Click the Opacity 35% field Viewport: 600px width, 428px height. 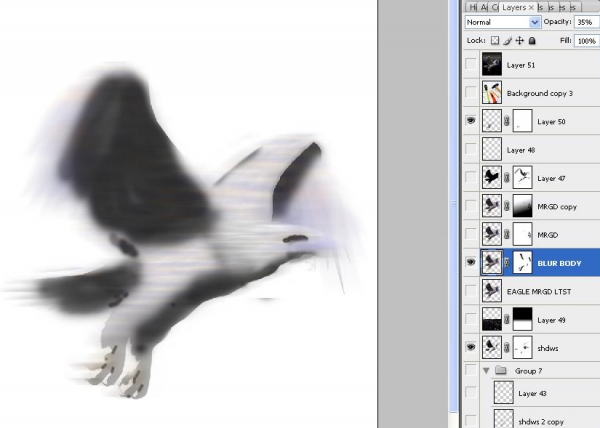587,22
